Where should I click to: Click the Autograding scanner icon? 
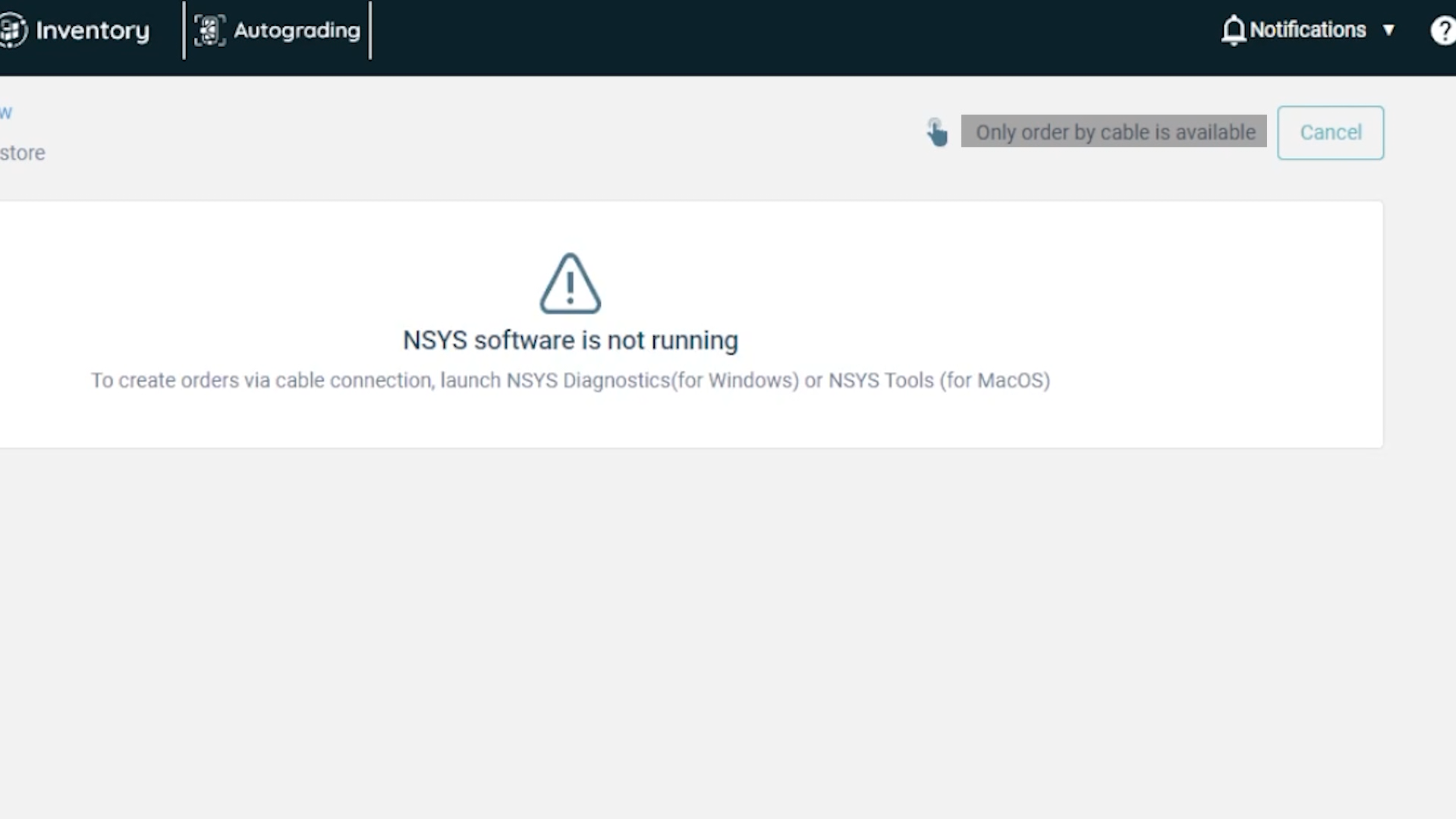click(209, 30)
